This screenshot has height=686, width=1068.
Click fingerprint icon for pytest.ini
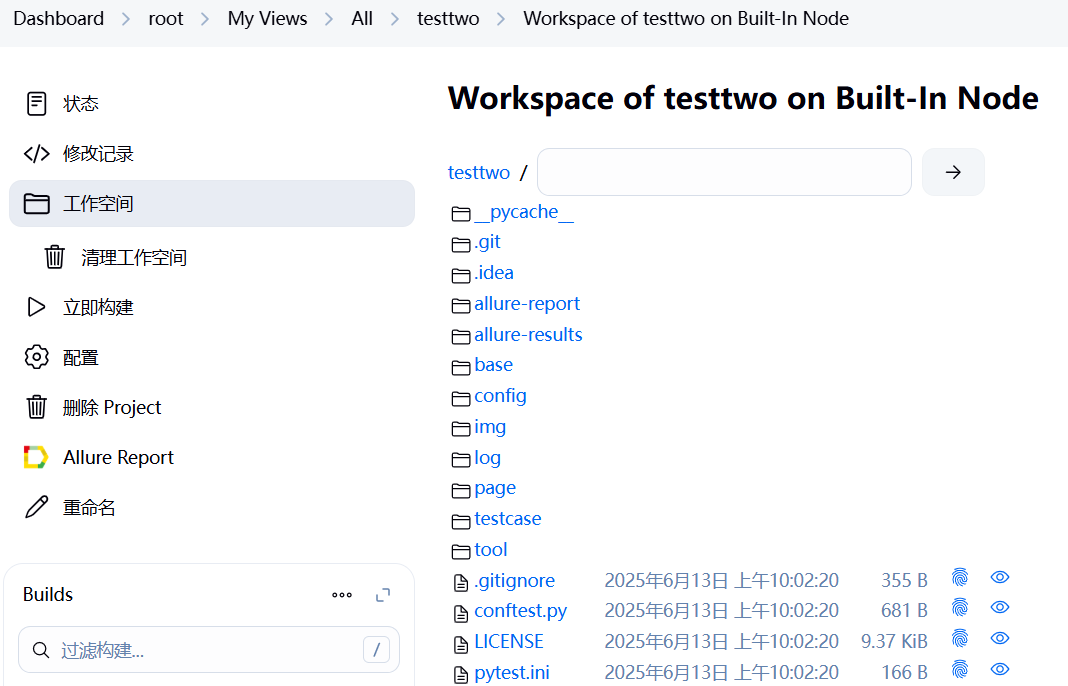960,670
